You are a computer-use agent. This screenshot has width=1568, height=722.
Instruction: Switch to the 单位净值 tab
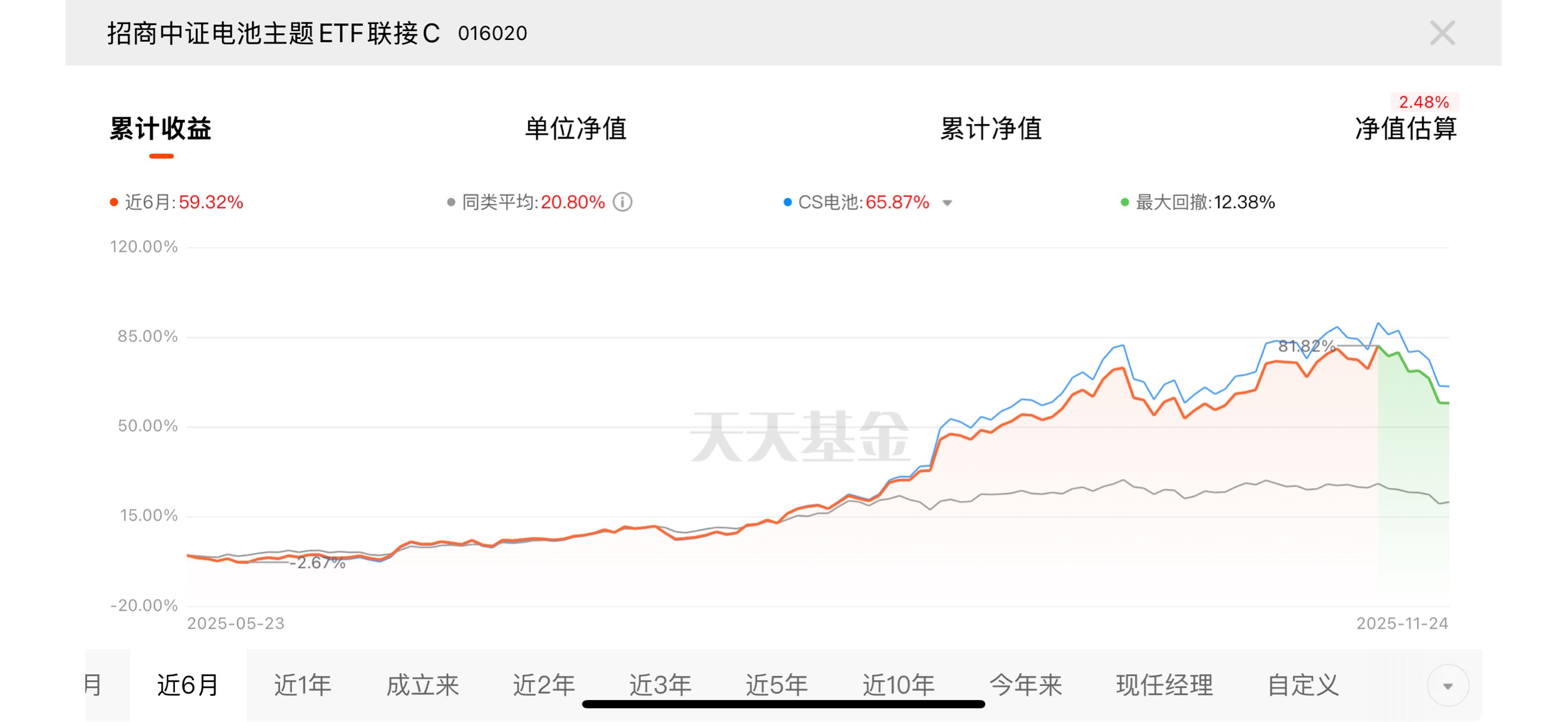575,129
